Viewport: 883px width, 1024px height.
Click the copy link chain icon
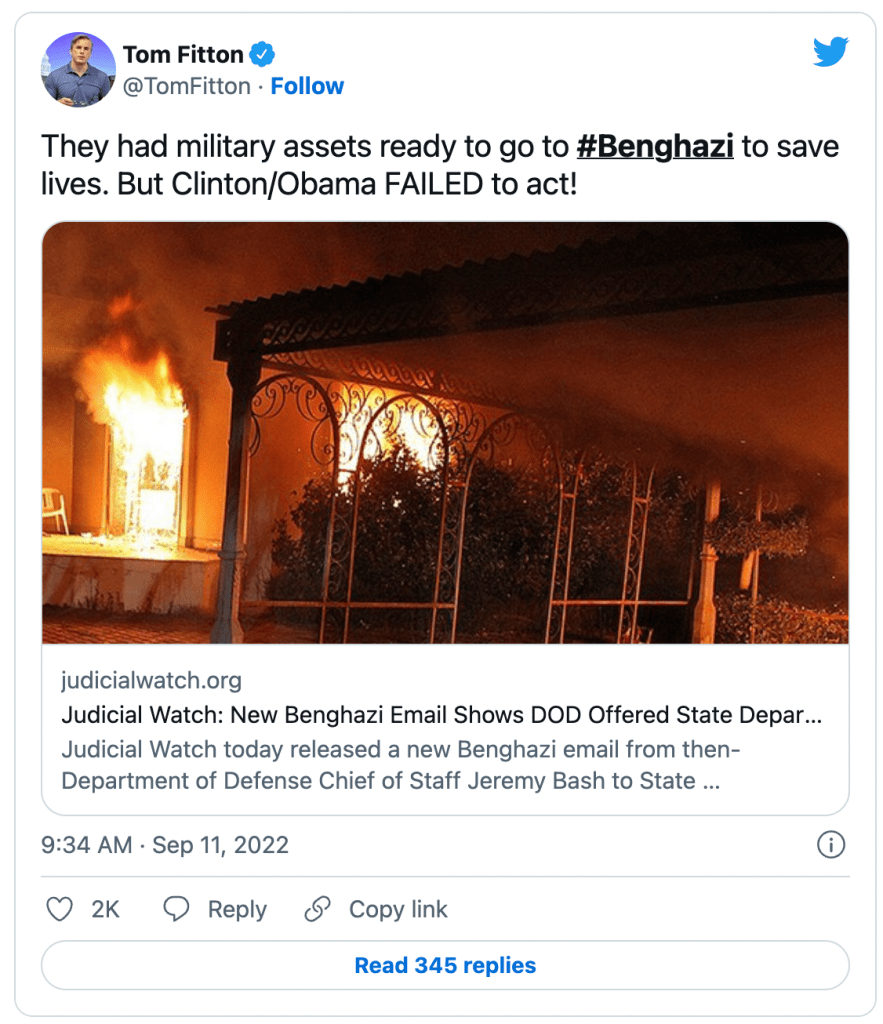(x=317, y=909)
